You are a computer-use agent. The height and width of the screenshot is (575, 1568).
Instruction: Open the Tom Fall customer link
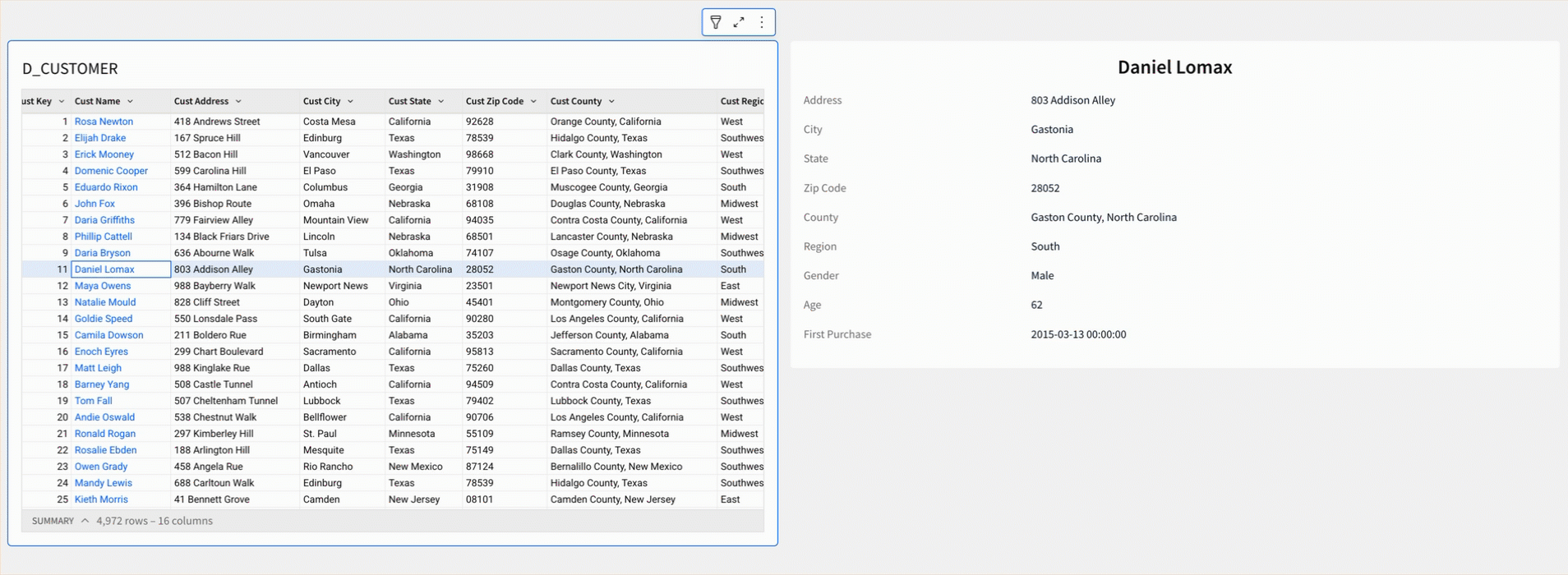pos(94,401)
